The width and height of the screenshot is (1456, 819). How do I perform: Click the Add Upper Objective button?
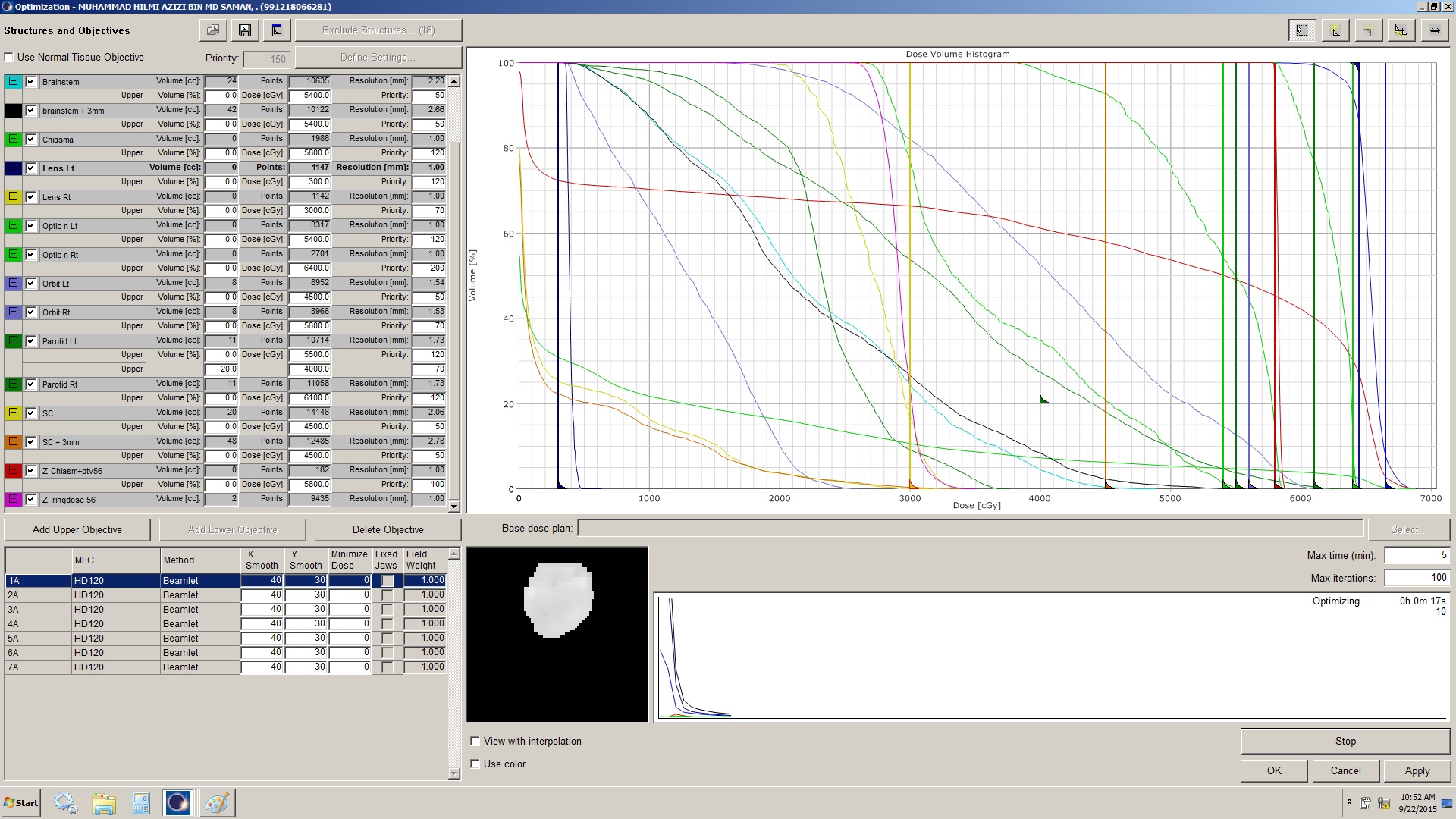click(77, 529)
